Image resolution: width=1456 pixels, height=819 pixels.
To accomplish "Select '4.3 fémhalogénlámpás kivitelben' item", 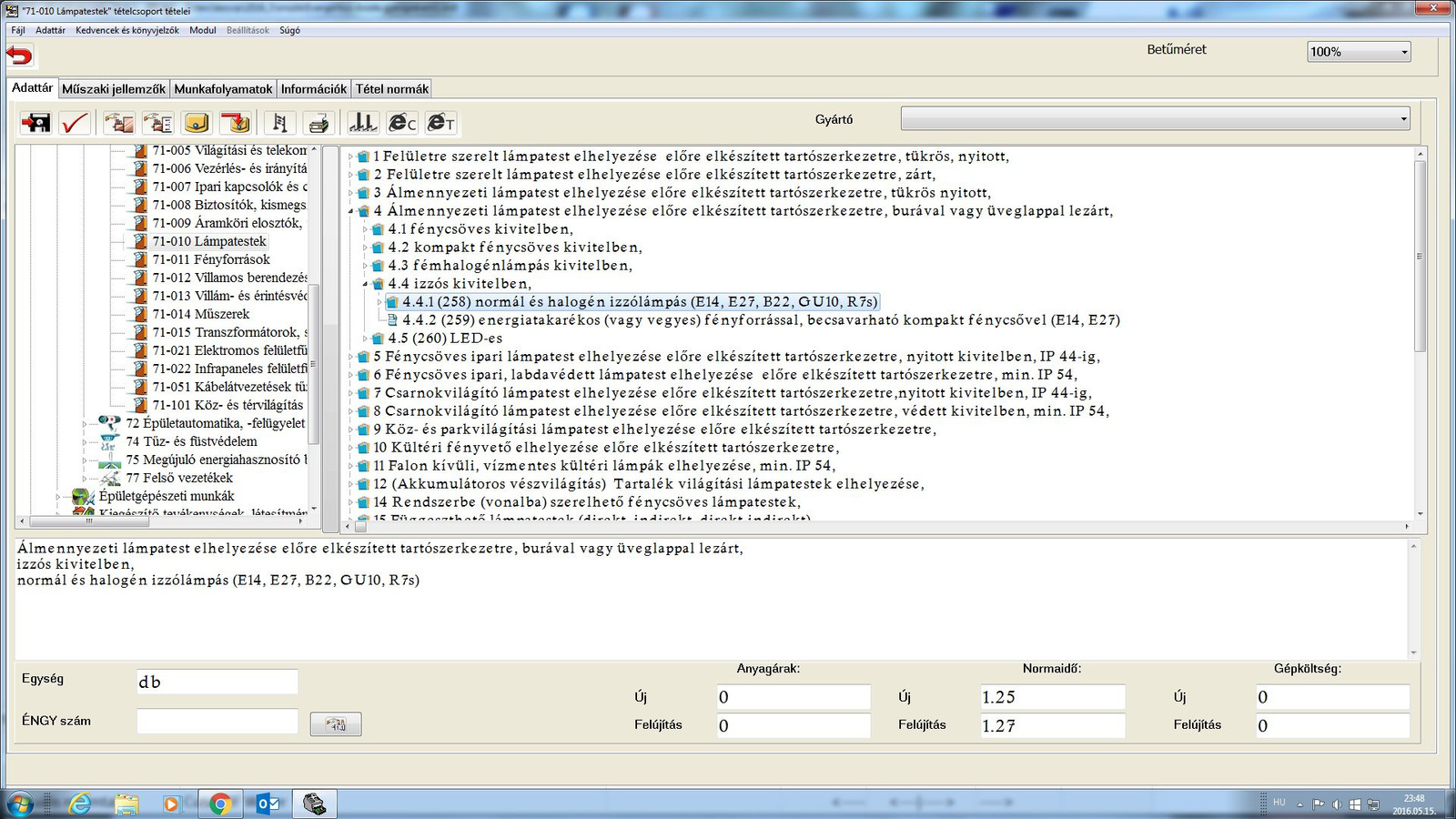I will point(510,266).
